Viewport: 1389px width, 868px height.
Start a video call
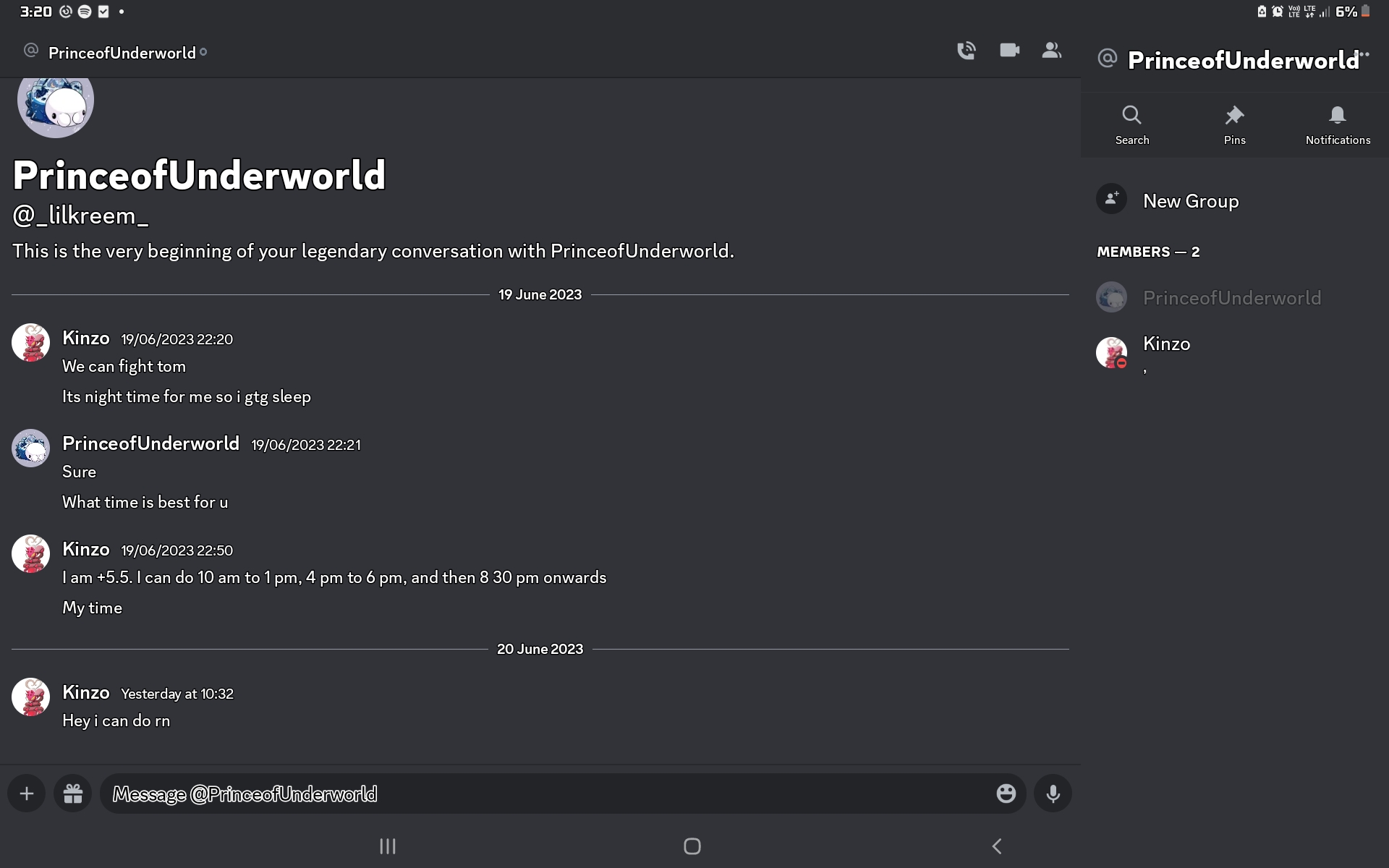(1009, 50)
